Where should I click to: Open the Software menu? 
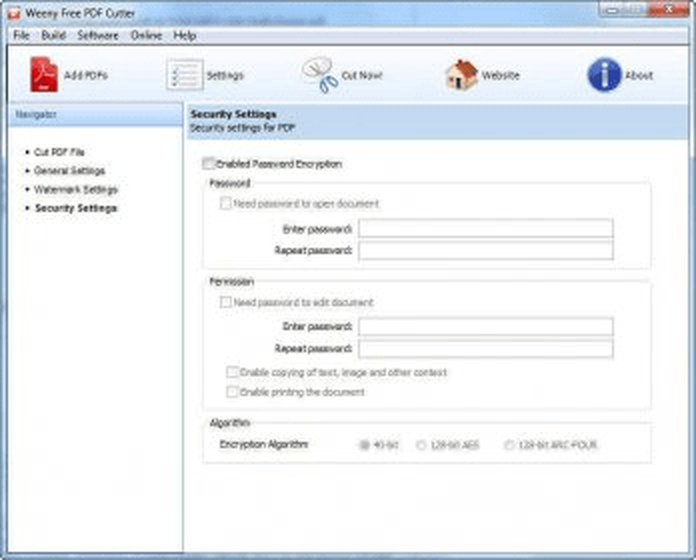pos(98,35)
